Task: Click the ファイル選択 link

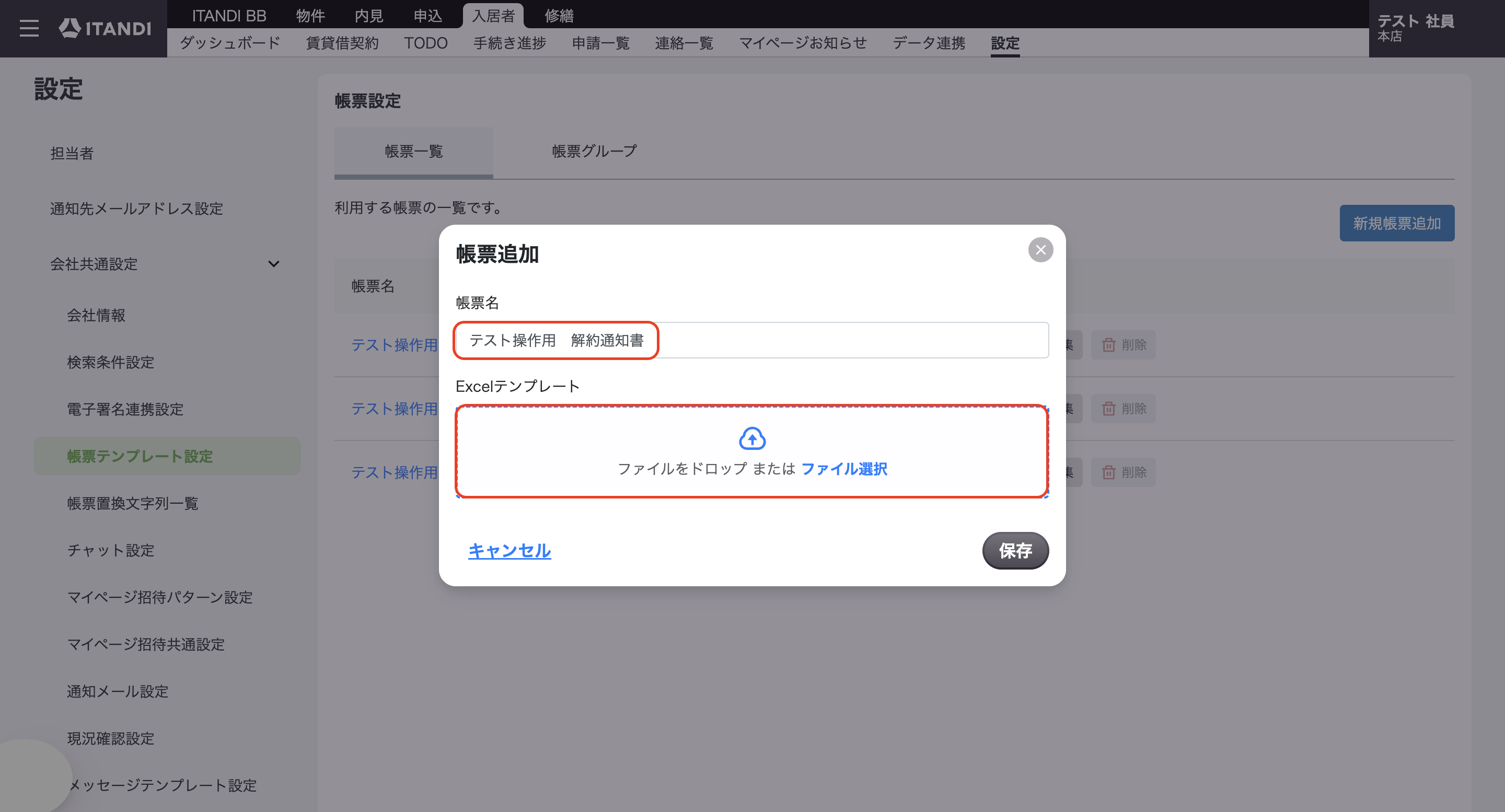Action: tap(843, 469)
